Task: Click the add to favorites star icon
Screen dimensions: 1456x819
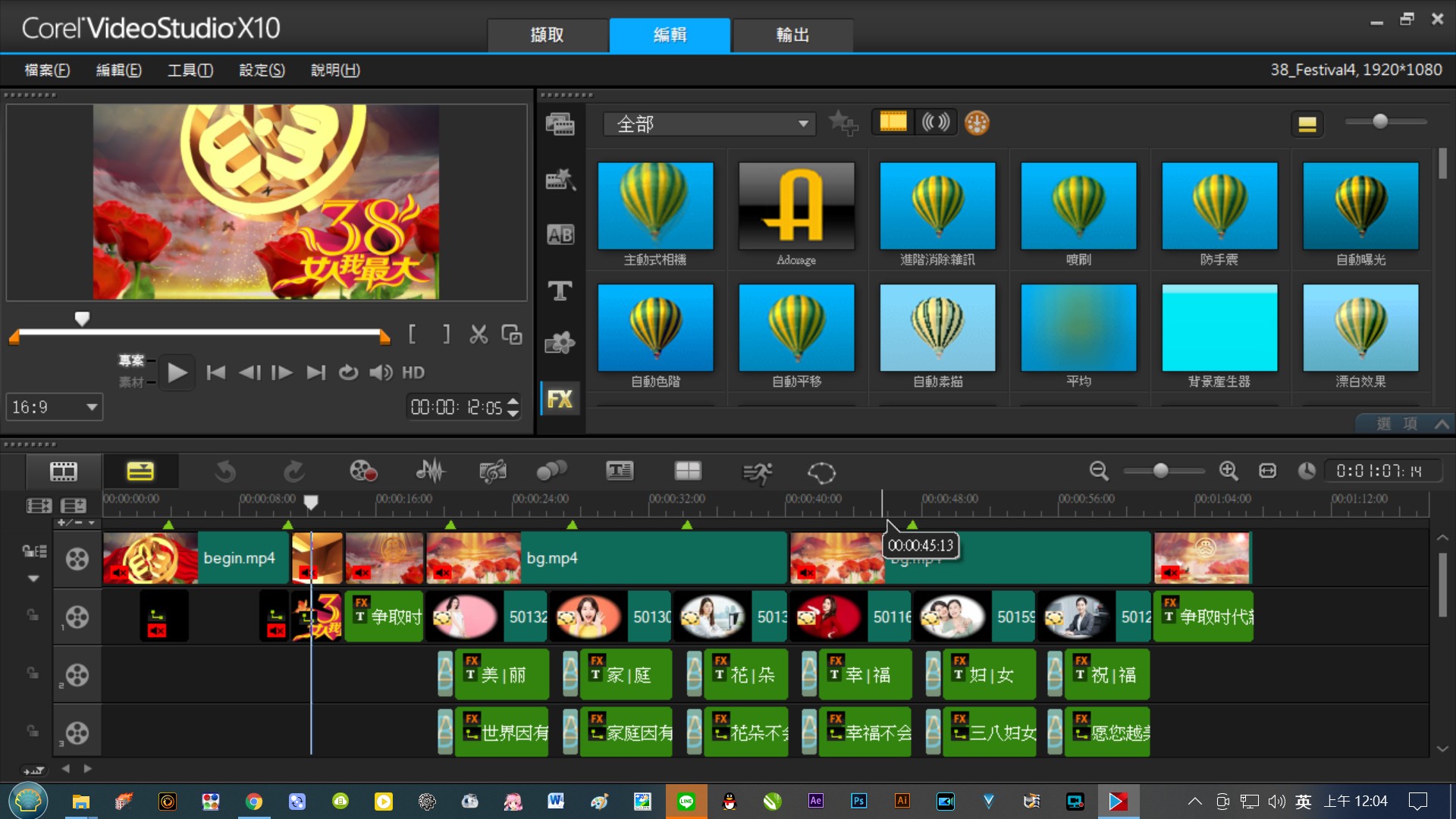Action: point(843,123)
